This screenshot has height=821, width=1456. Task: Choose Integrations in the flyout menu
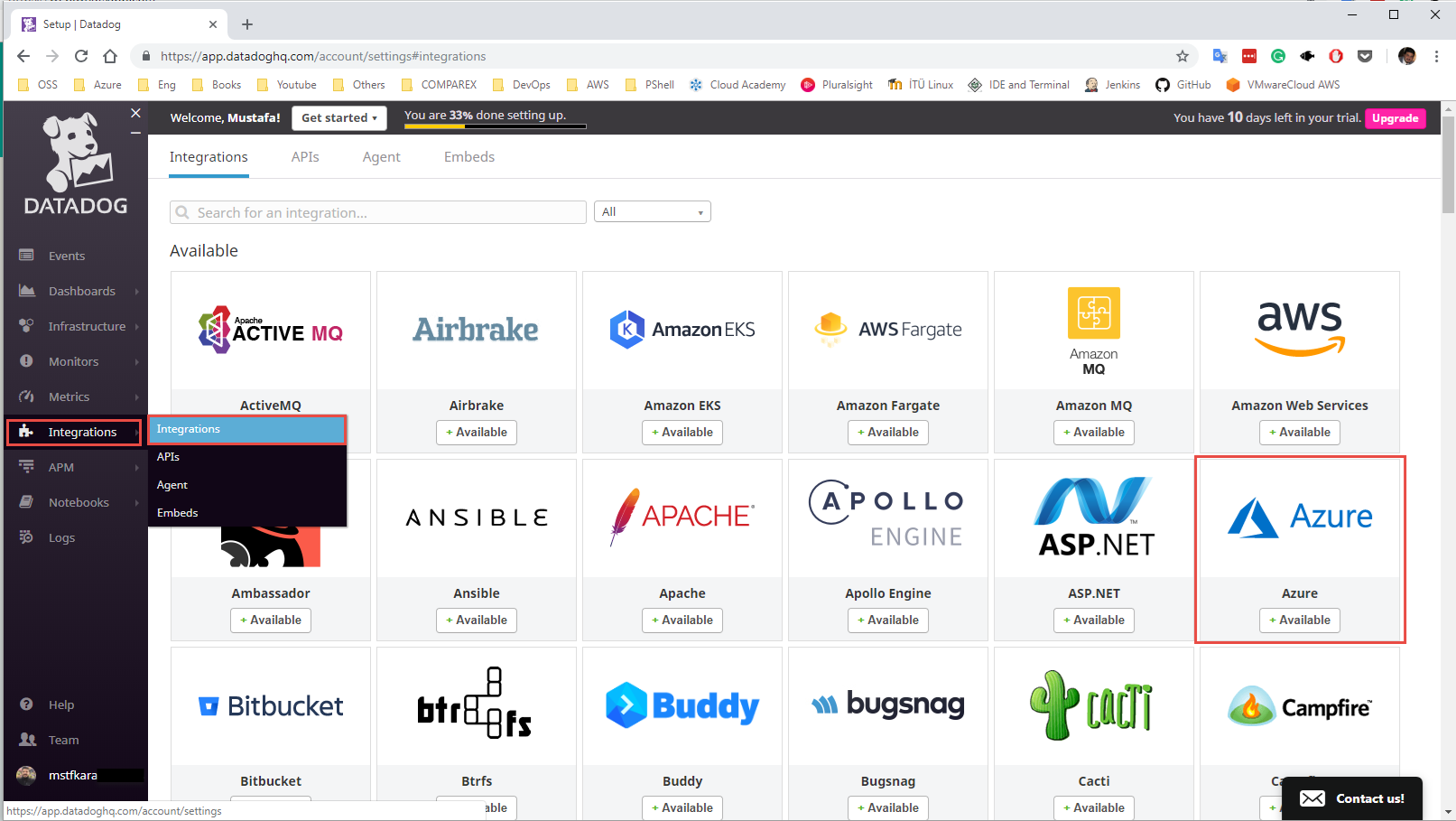[x=247, y=429]
